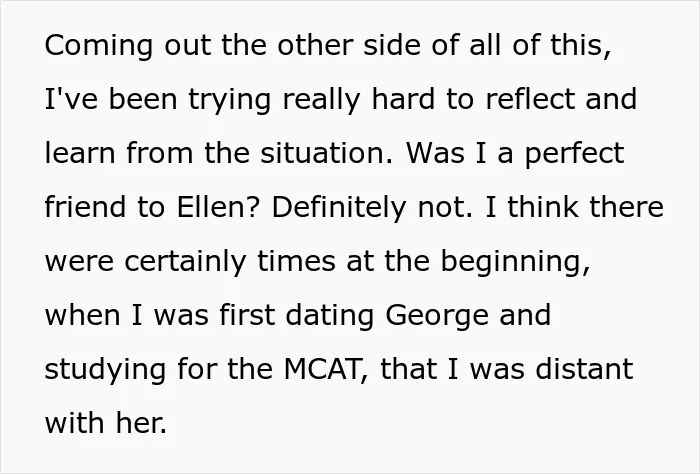Click the word "situation." in the third line
Image resolution: width=700 pixels, height=474 pixels.
(x=326, y=153)
